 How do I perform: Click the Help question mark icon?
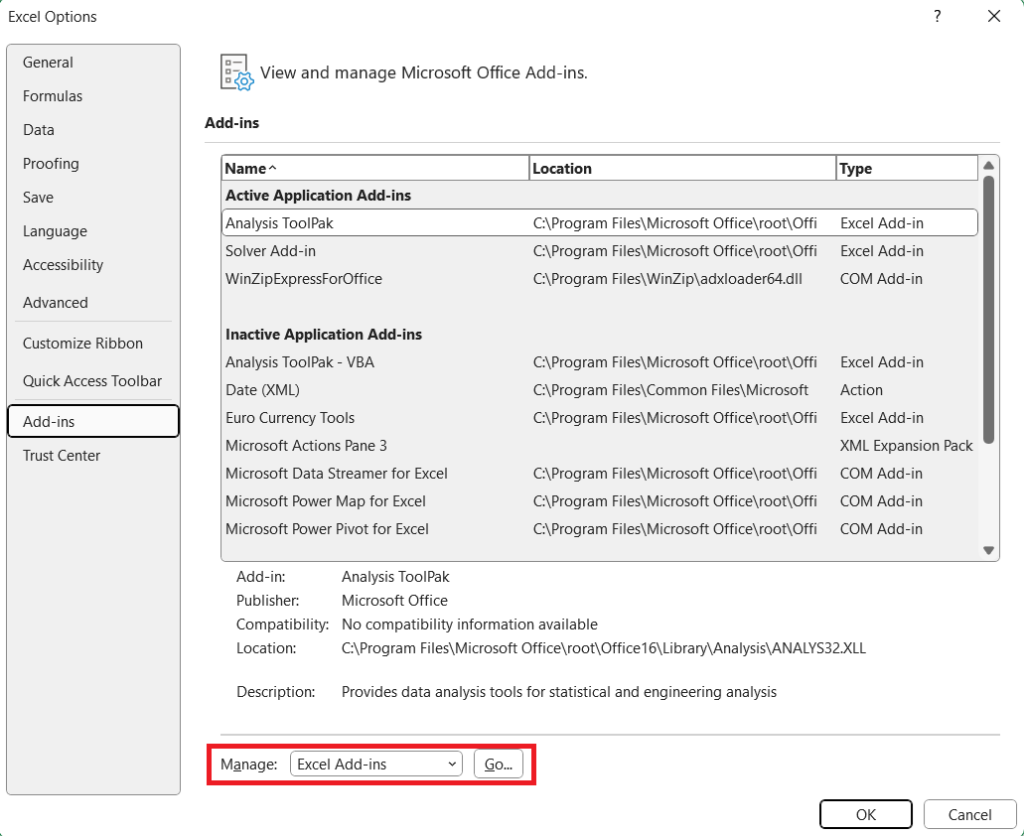pyautogui.click(x=937, y=16)
